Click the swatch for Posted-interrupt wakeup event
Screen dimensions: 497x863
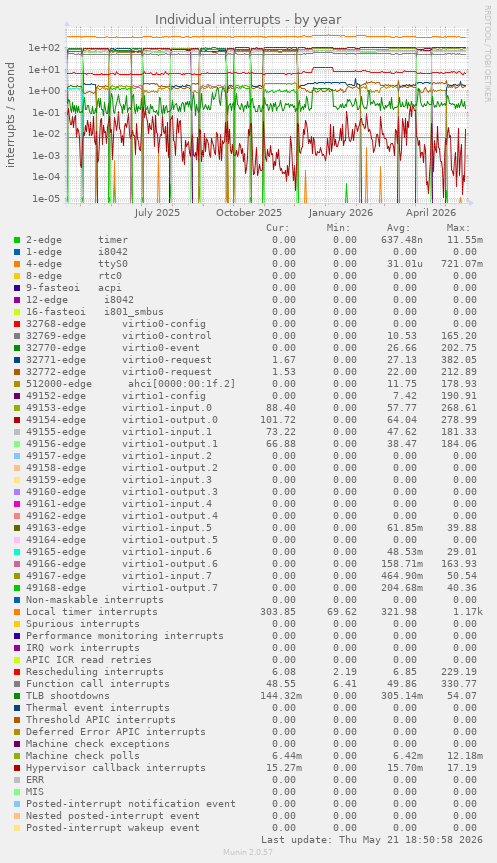click(x=17, y=828)
